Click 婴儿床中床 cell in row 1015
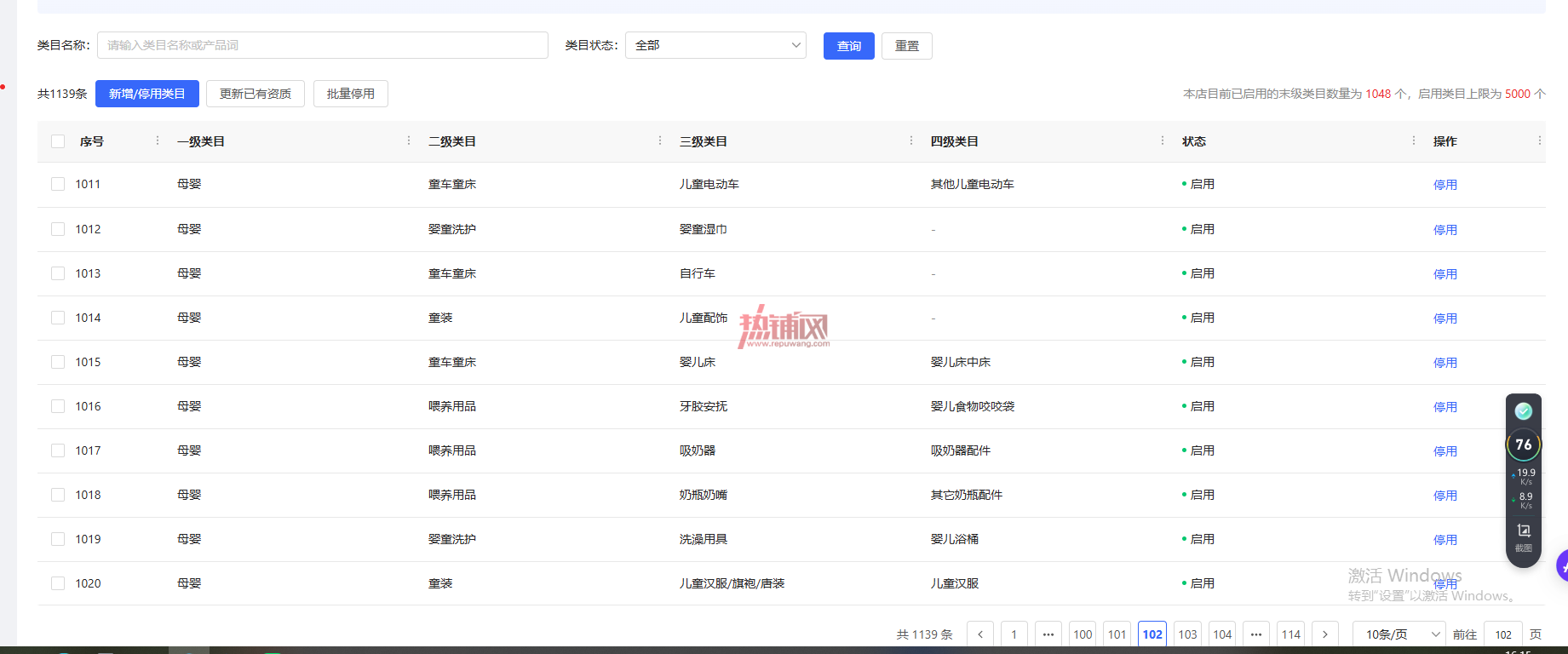This screenshot has height=654, width=1568. pos(961,362)
